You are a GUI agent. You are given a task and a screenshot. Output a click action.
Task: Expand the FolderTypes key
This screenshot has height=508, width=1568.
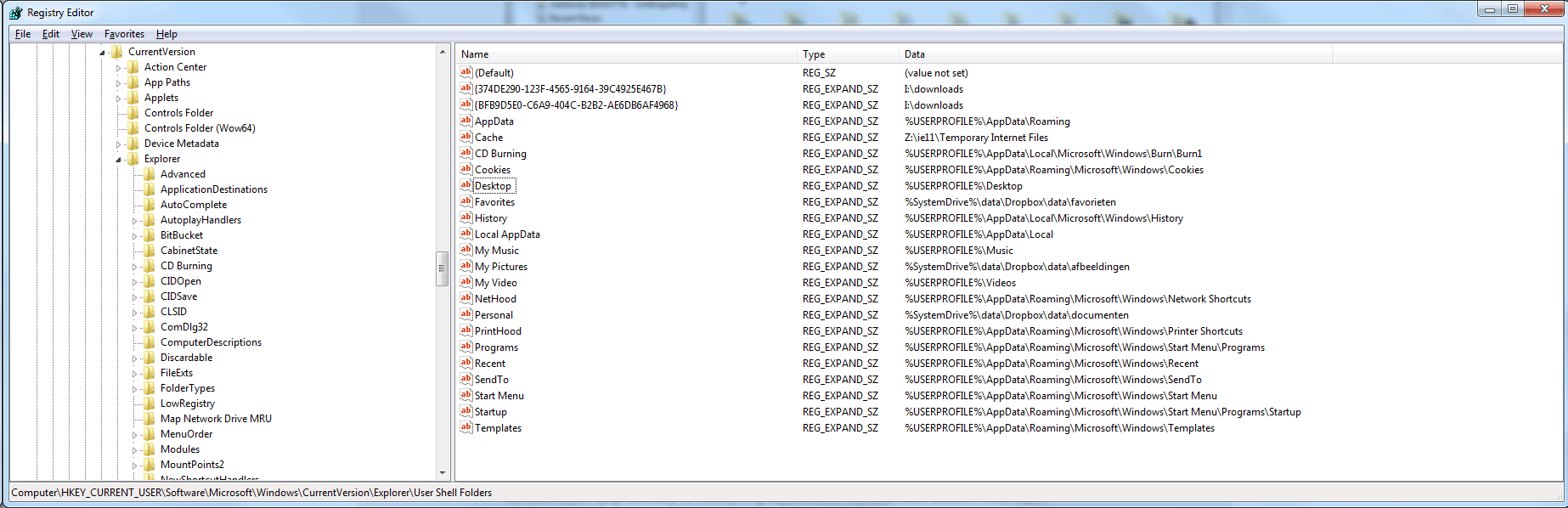tap(135, 389)
